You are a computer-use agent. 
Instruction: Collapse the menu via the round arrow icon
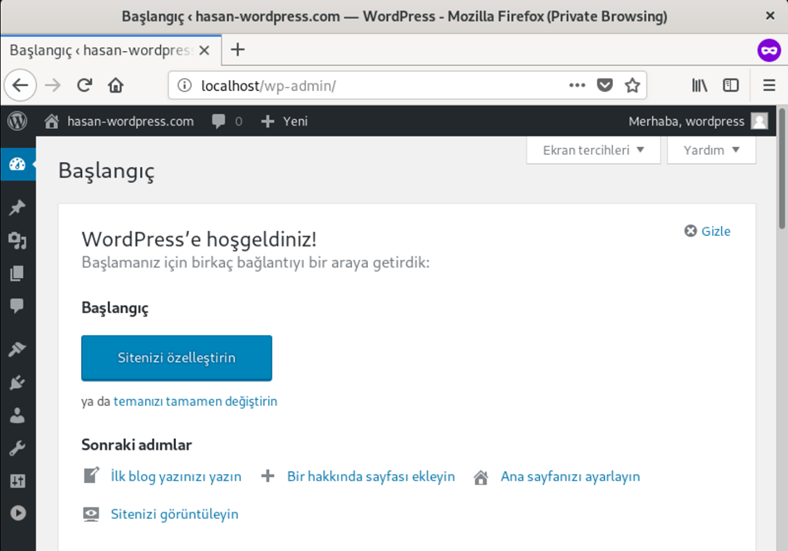pyautogui.click(x=18, y=513)
